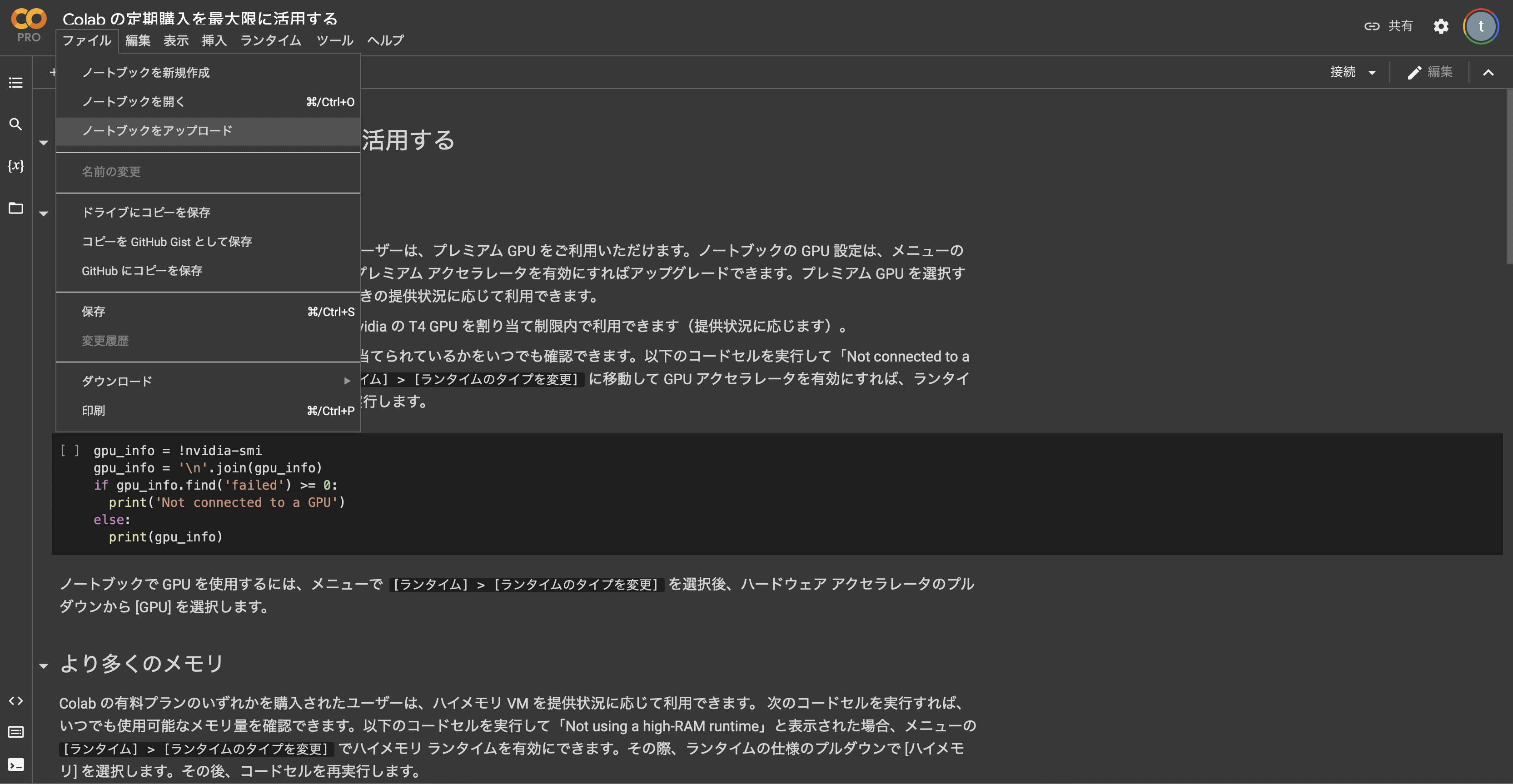
Task: Select ノートブックを開く
Action: 209,102
